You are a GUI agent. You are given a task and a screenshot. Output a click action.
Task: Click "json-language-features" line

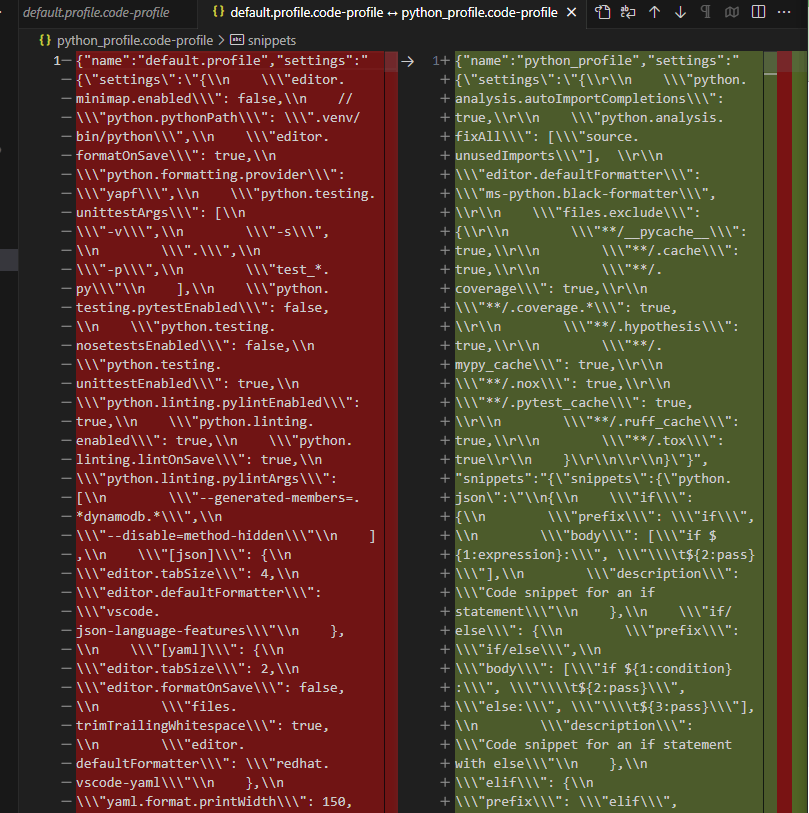(x=210, y=630)
